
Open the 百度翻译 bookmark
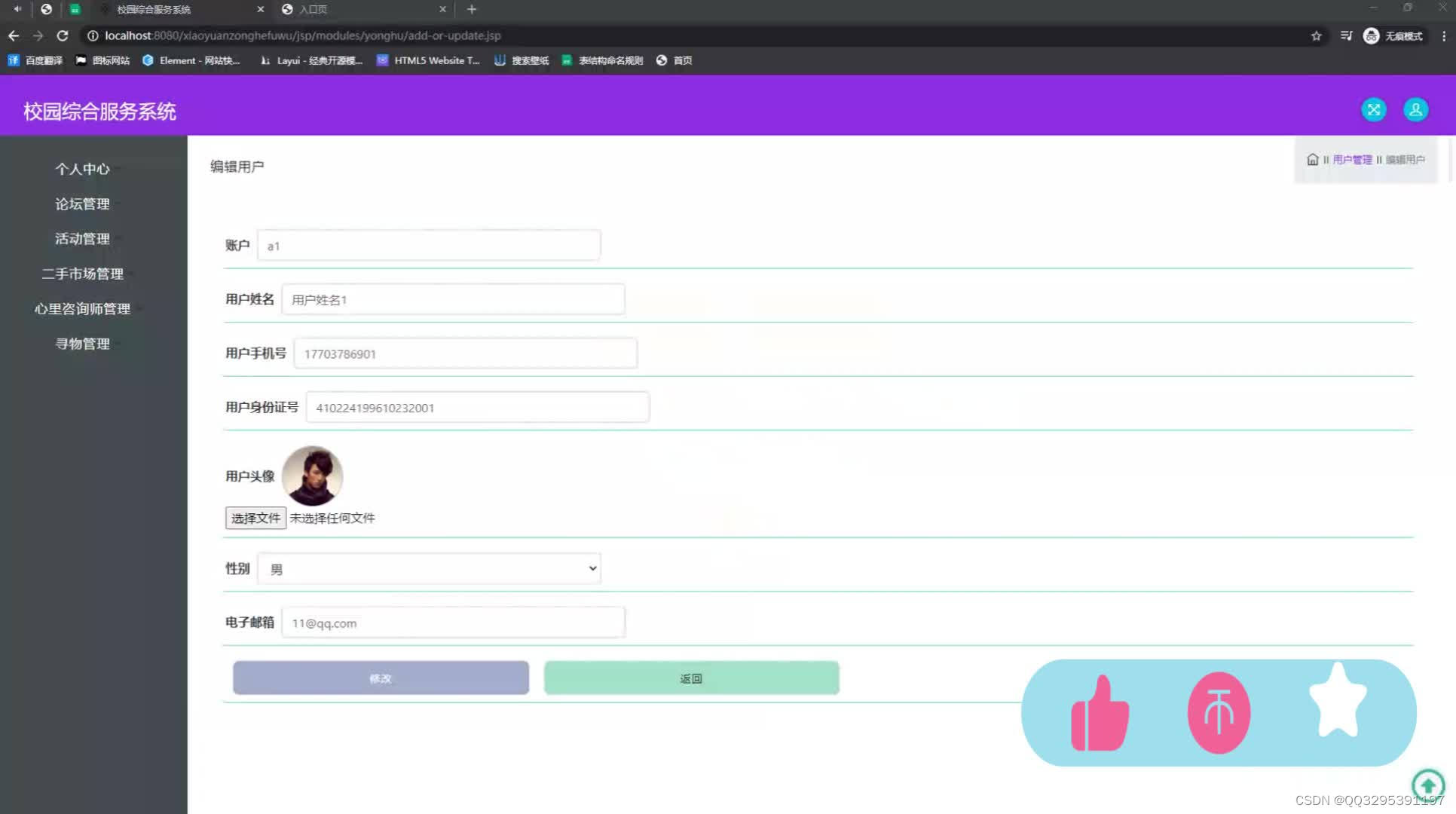click(35, 60)
